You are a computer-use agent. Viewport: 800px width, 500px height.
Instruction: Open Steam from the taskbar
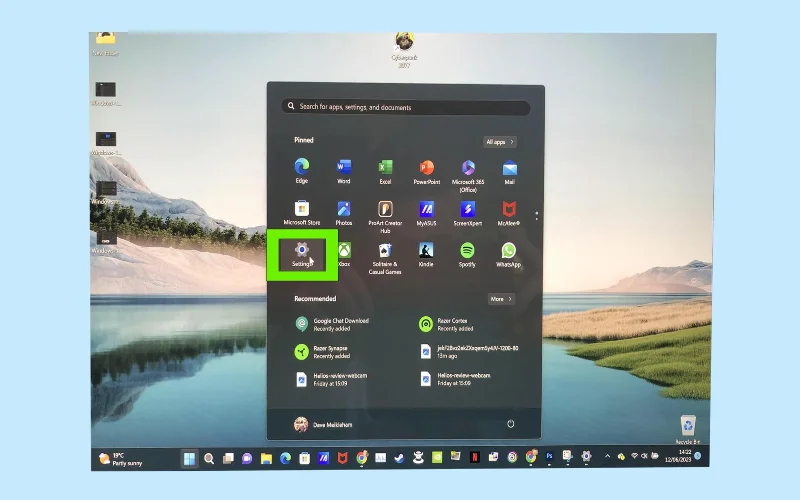click(399, 458)
